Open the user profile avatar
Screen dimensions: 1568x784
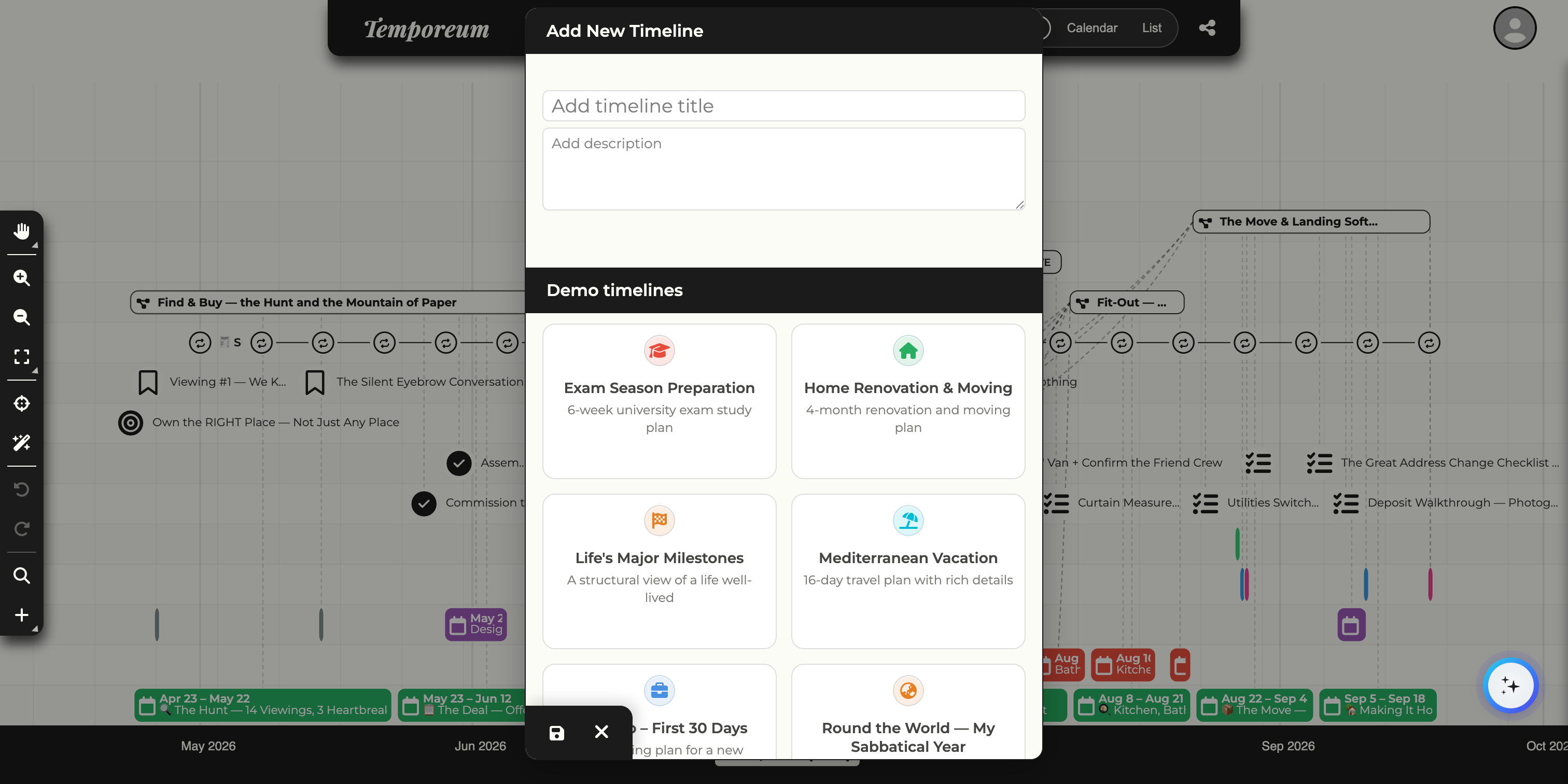point(1515,28)
